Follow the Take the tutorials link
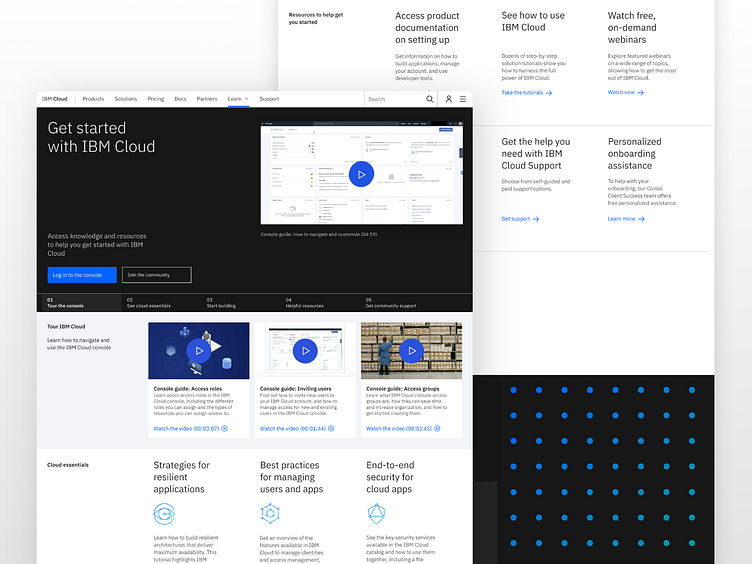Viewport: 752px width, 564px height. click(x=527, y=93)
